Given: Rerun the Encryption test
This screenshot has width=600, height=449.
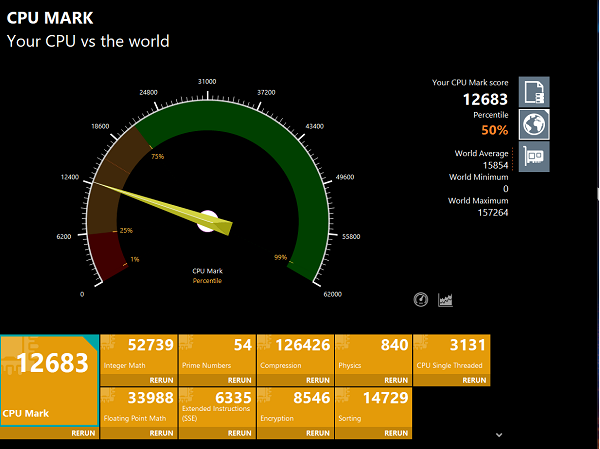Looking at the screenshot, I should pyautogui.click(x=318, y=433).
